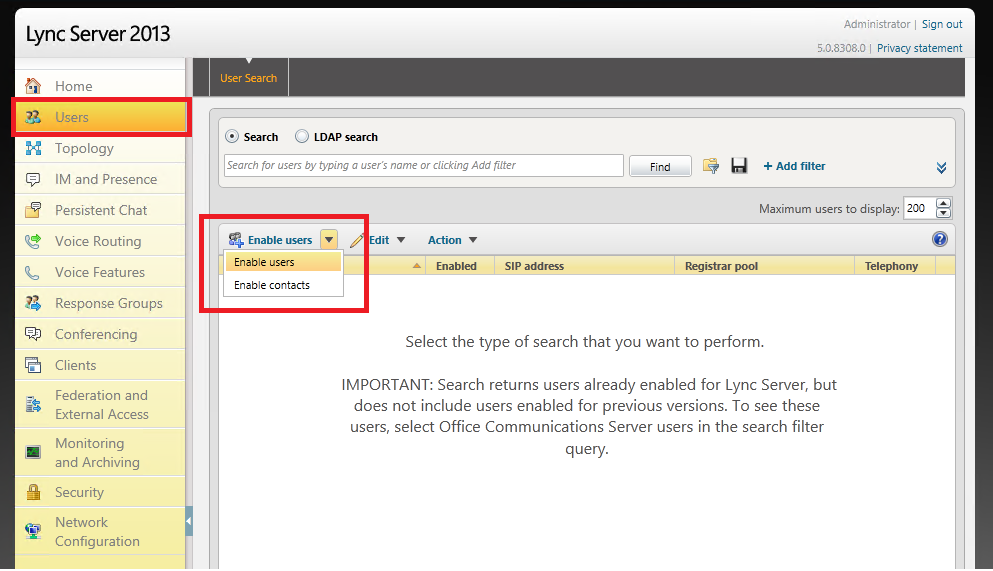Open Network Configuration section label
Screen dimensions: 993x571
(98, 531)
